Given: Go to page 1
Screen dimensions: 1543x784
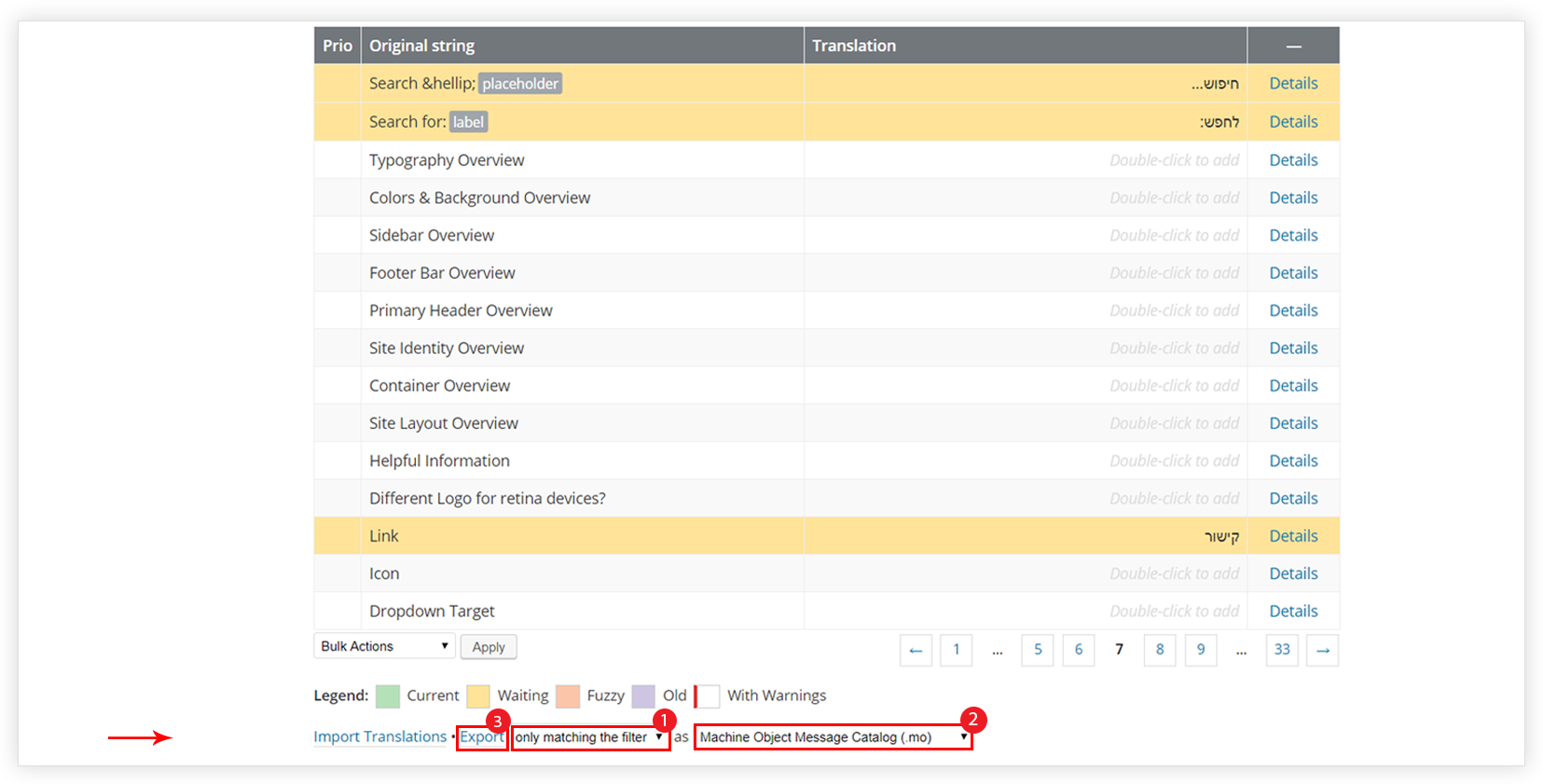Looking at the screenshot, I should tap(956, 650).
